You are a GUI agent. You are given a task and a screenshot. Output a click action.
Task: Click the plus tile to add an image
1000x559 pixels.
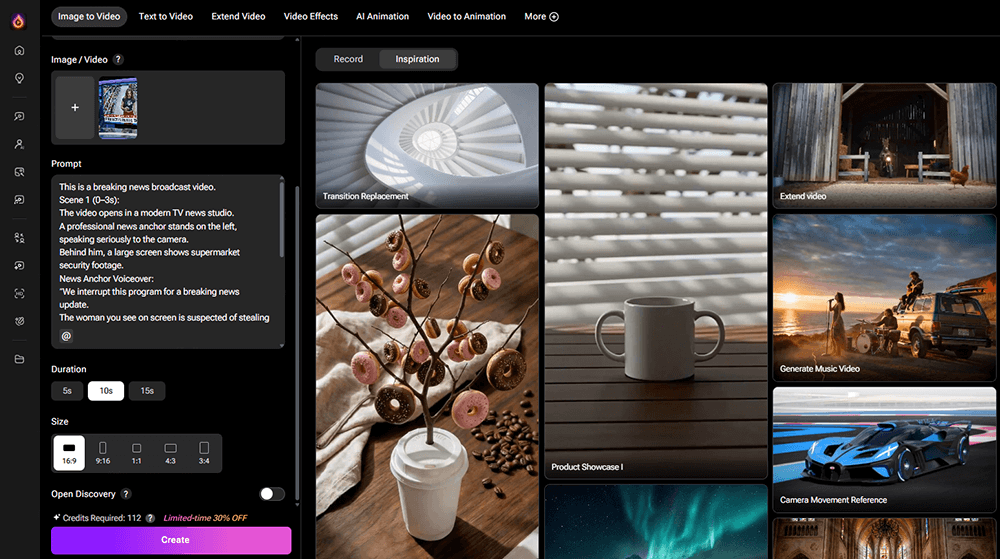point(75,107)
